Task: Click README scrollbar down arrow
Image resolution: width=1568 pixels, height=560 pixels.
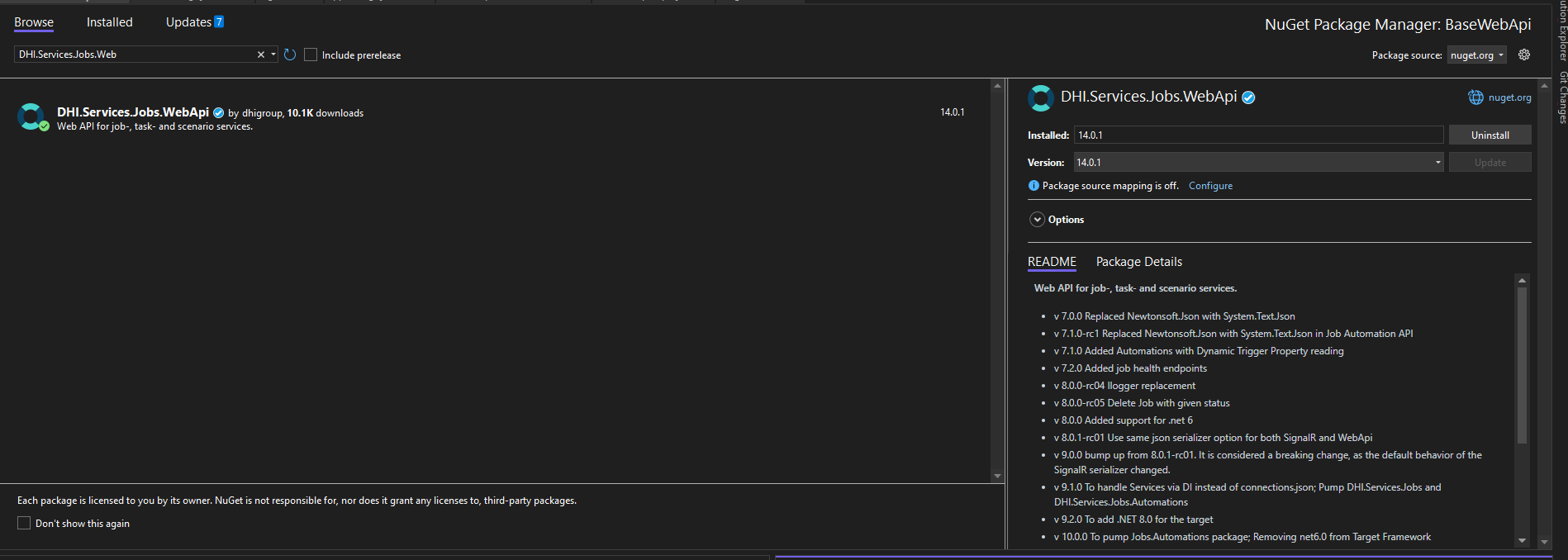Action: 1522,541
